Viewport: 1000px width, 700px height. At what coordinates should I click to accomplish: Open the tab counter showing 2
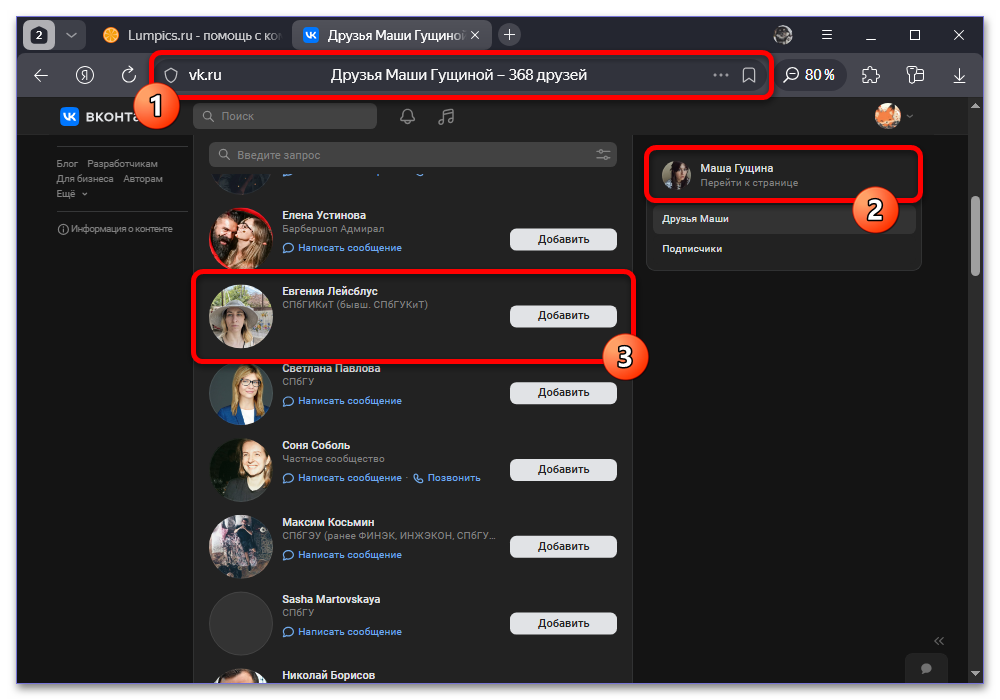(x=38, y=35)
